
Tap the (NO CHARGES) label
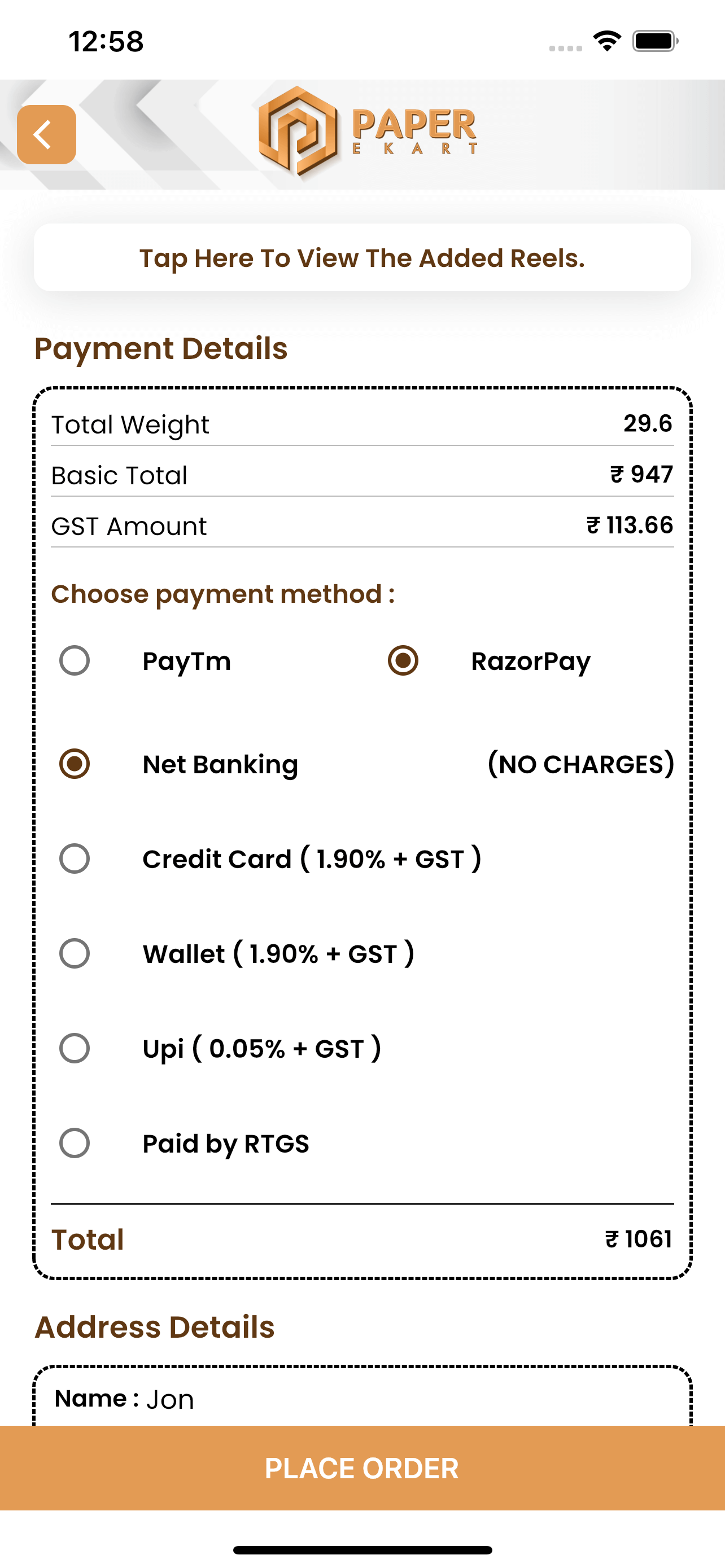pos(580,764)
